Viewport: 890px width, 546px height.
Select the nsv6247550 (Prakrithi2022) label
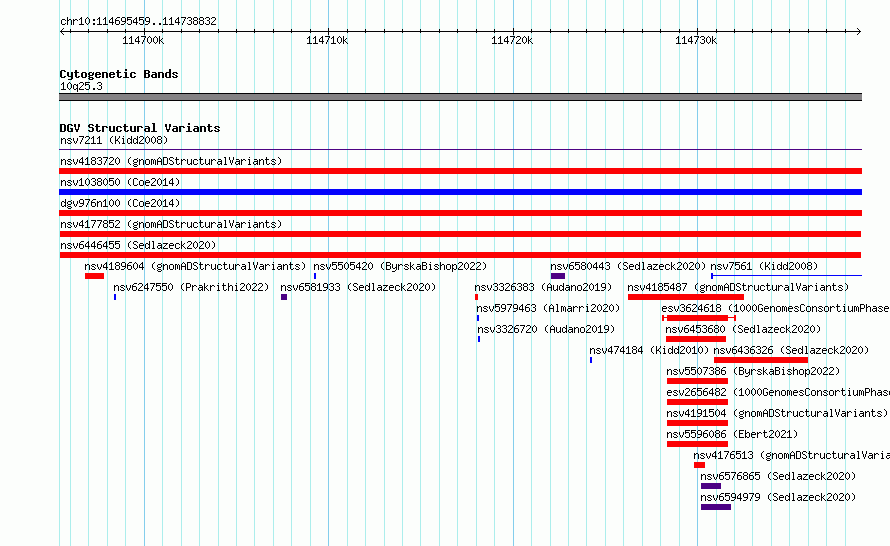(x=191, y=287)
